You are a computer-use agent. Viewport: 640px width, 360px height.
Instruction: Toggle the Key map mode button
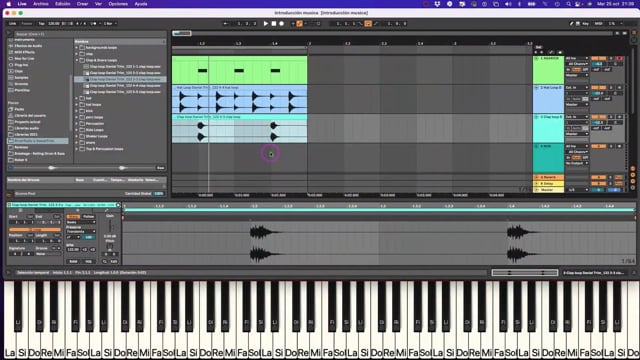[x=585, y=24]
